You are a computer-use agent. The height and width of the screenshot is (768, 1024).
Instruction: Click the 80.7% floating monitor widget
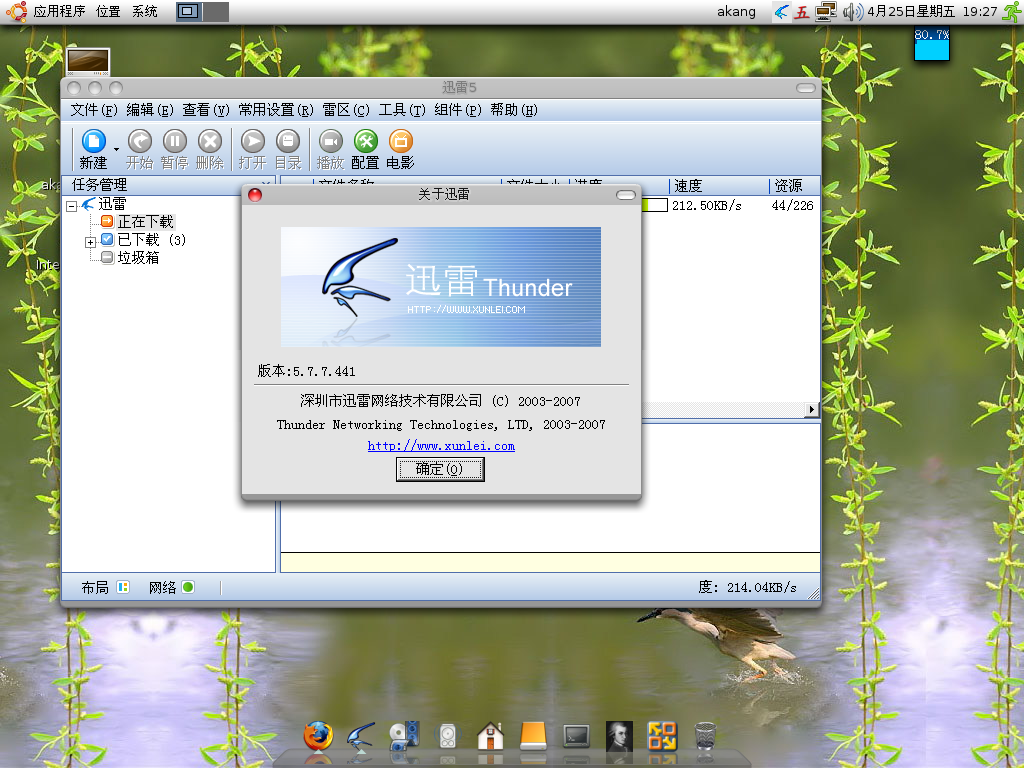pyautogui.click(x=931, y=44)
